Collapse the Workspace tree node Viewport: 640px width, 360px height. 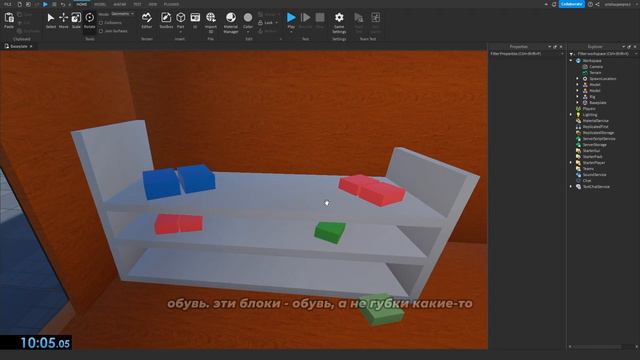click(571, 60)
